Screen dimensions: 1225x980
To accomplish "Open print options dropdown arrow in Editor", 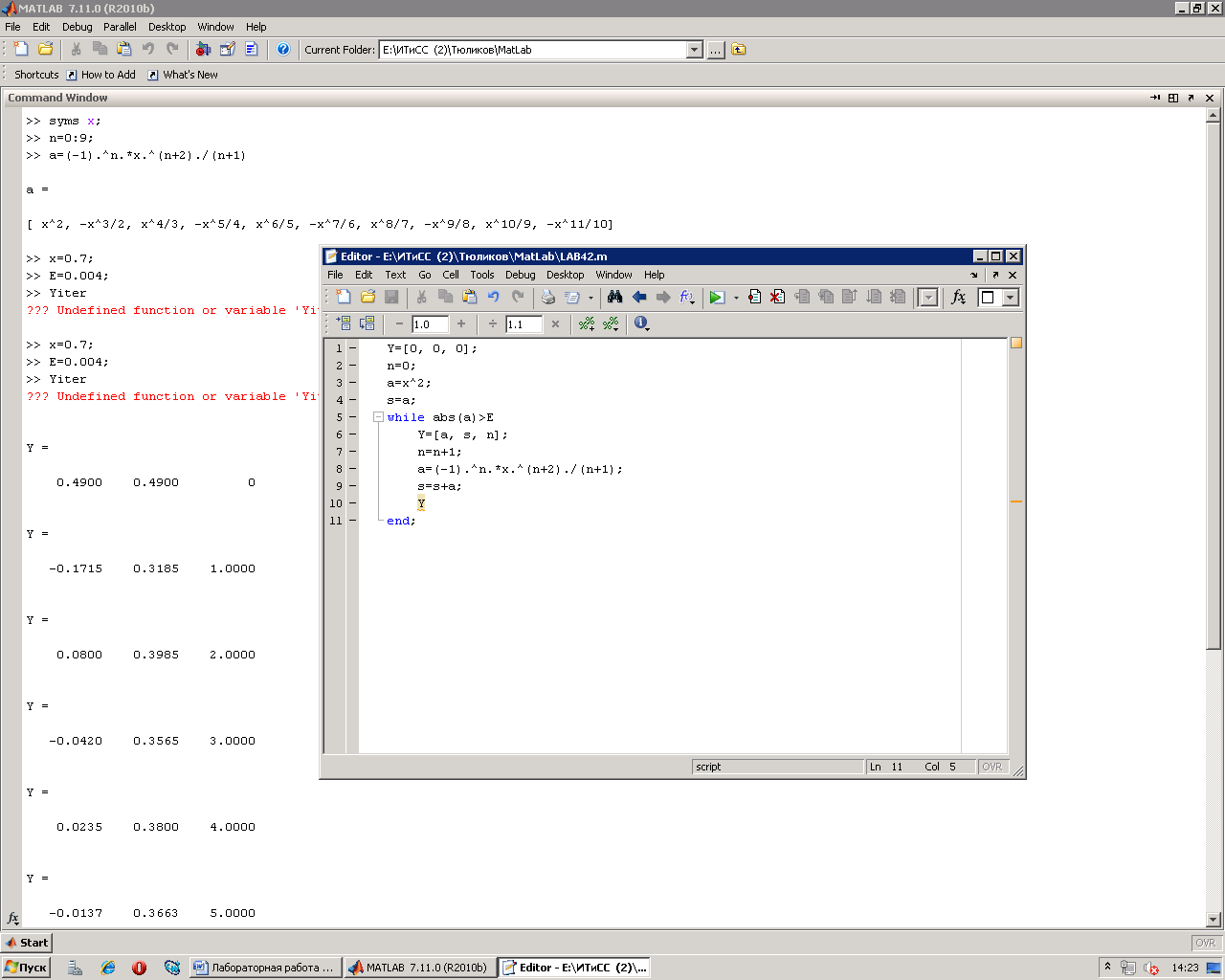I will 590,298.
